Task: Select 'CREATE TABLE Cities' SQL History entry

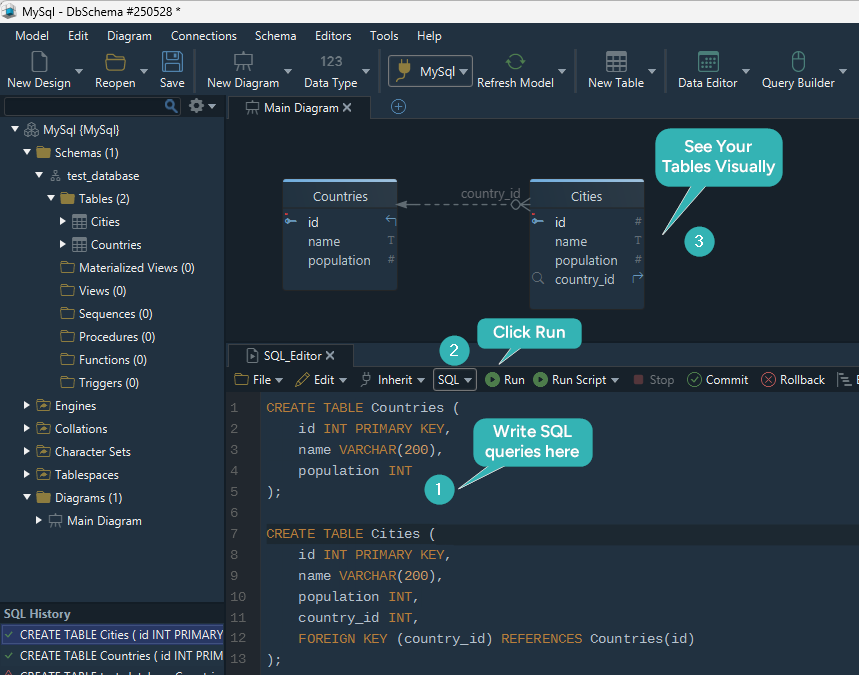Action: point(112,634)
